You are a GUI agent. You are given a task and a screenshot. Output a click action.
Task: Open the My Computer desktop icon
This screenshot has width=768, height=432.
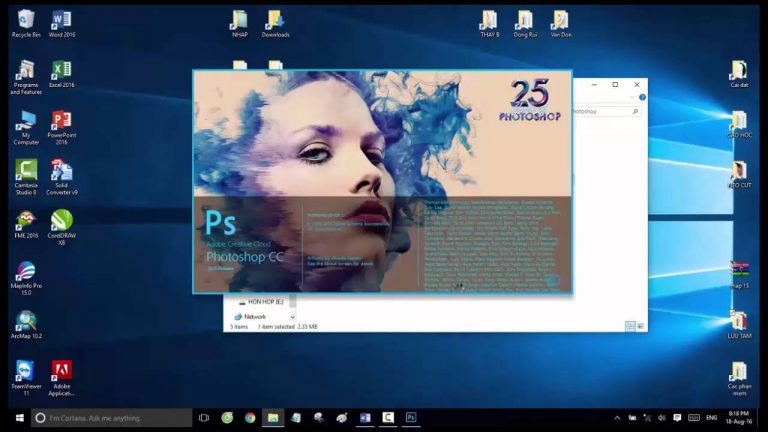[26, 127]
